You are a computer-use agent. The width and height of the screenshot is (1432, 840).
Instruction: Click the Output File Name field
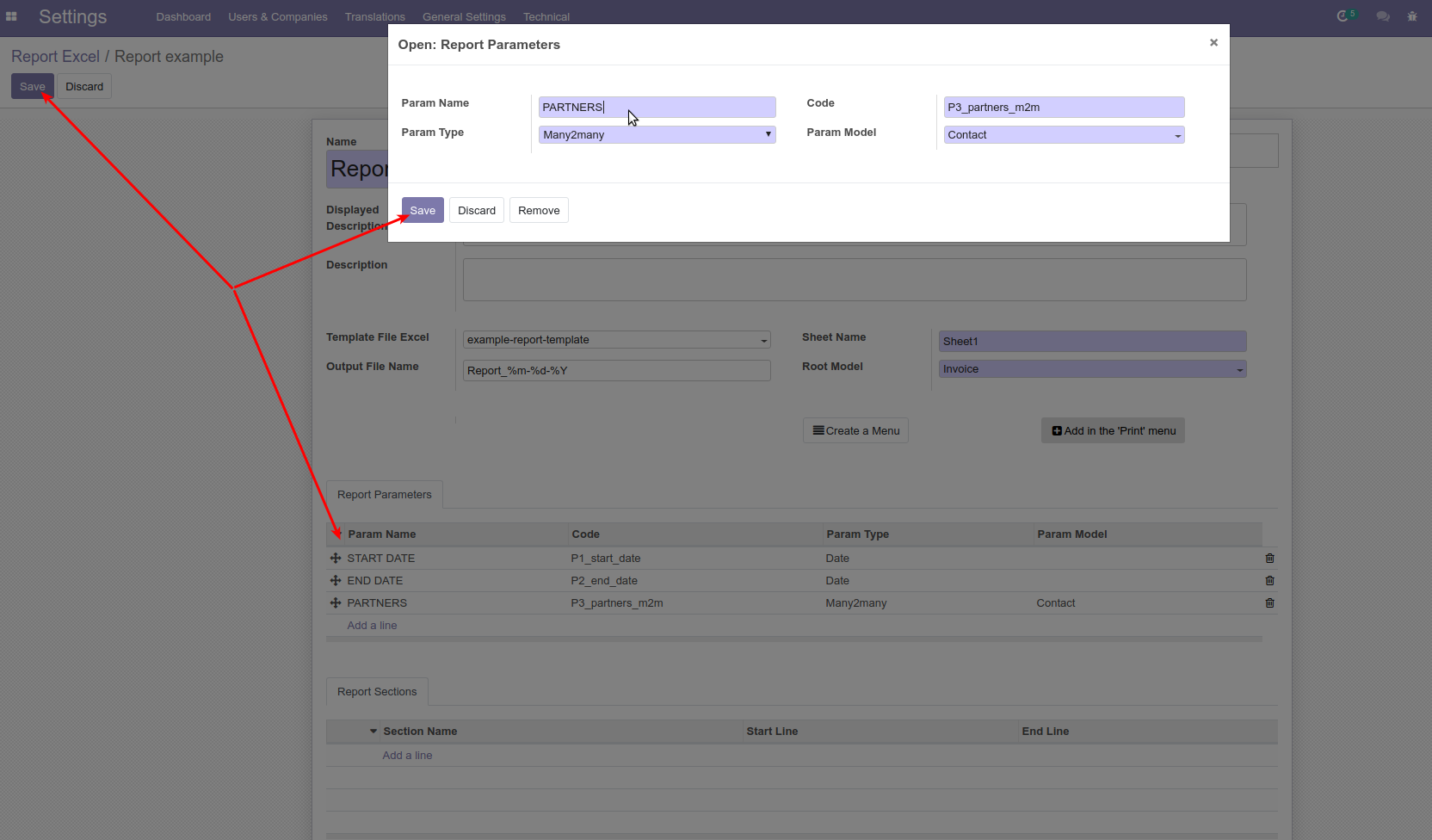(x=616, y=371)
